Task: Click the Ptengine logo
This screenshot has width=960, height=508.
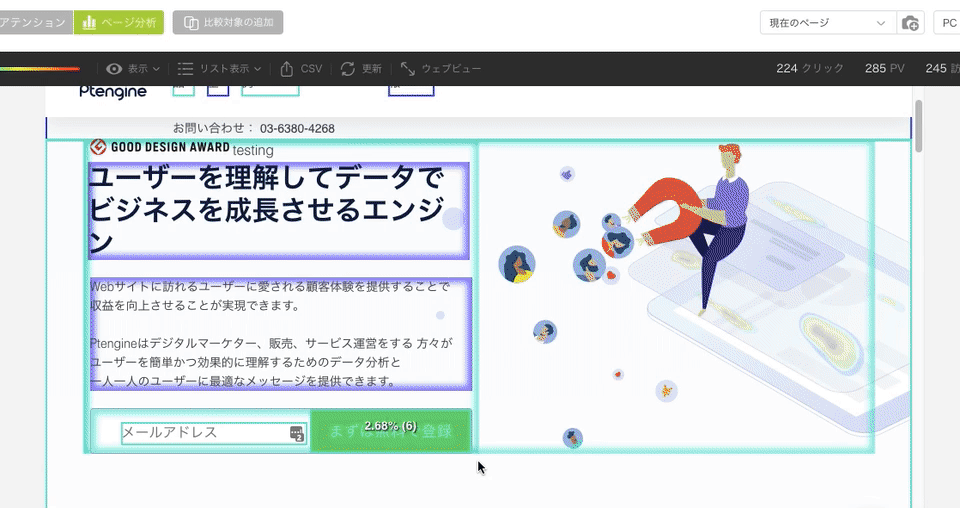Action: click(113, 92)
